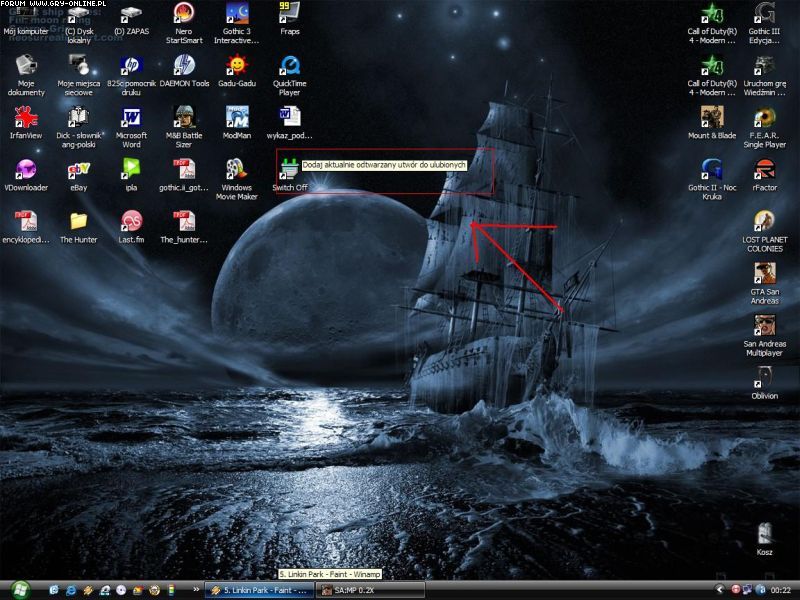Open the Gadu-Gadu messenger icon
This screenshot has width=800, height=600.
(237, 66)
